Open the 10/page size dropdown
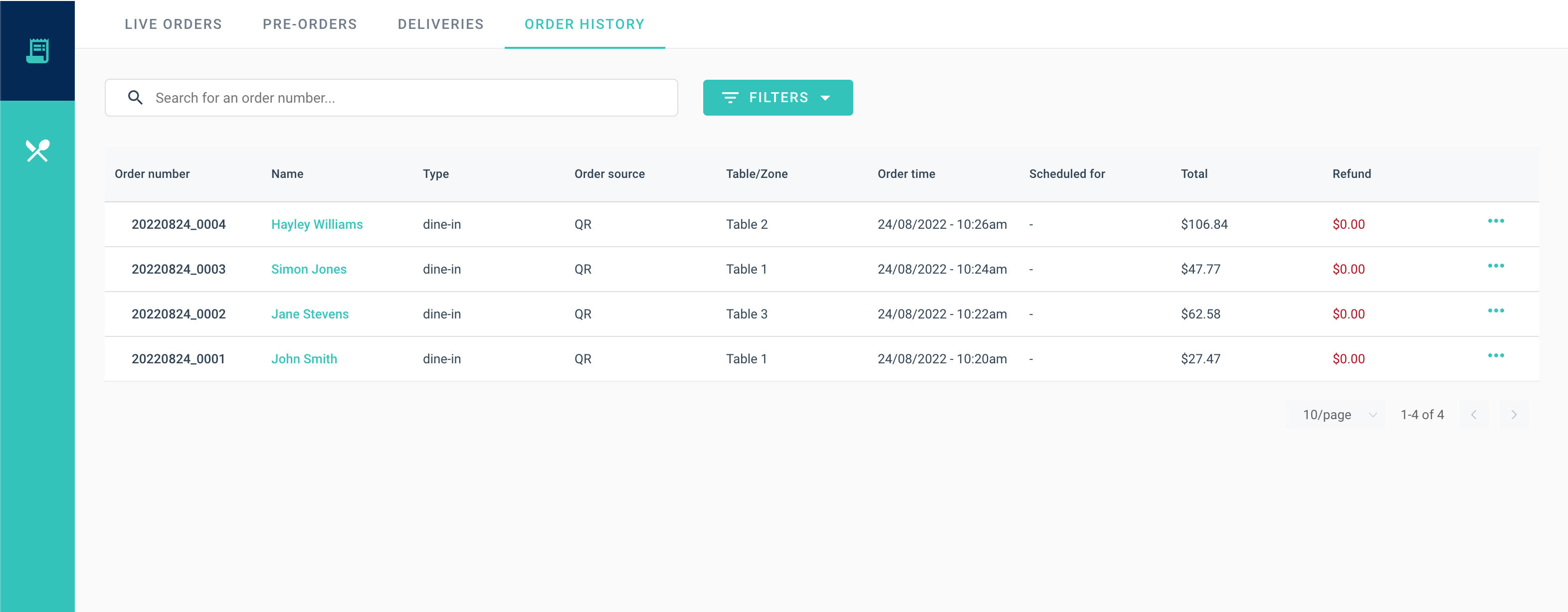This screenshot has width=1568, height=612. [1337, 415]
